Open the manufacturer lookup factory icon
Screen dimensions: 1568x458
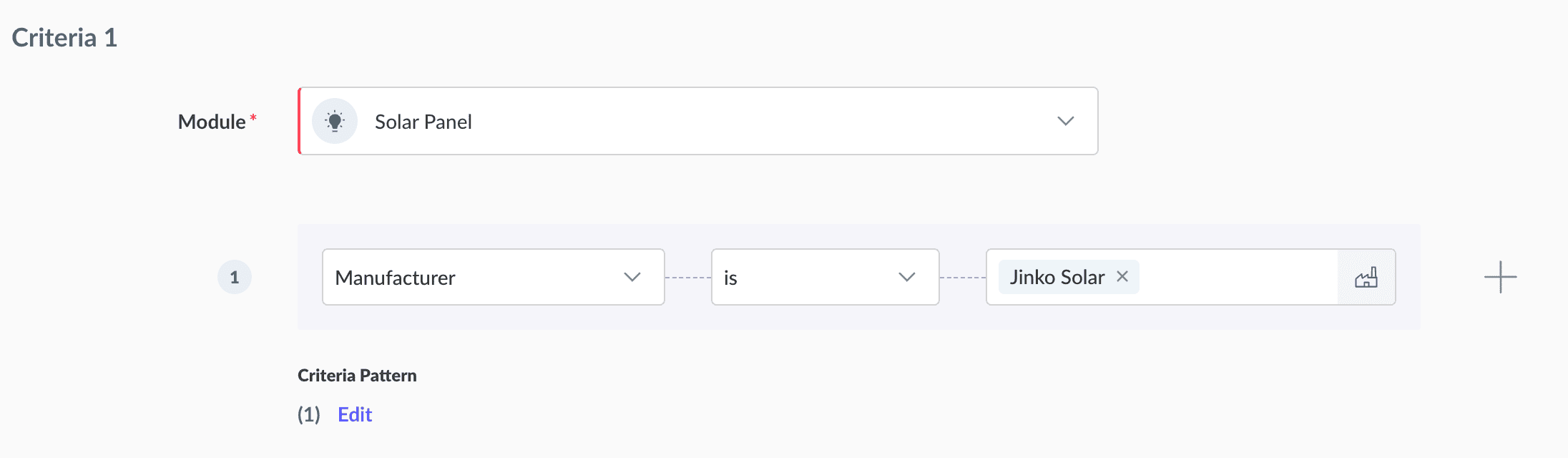(1366, 278)
